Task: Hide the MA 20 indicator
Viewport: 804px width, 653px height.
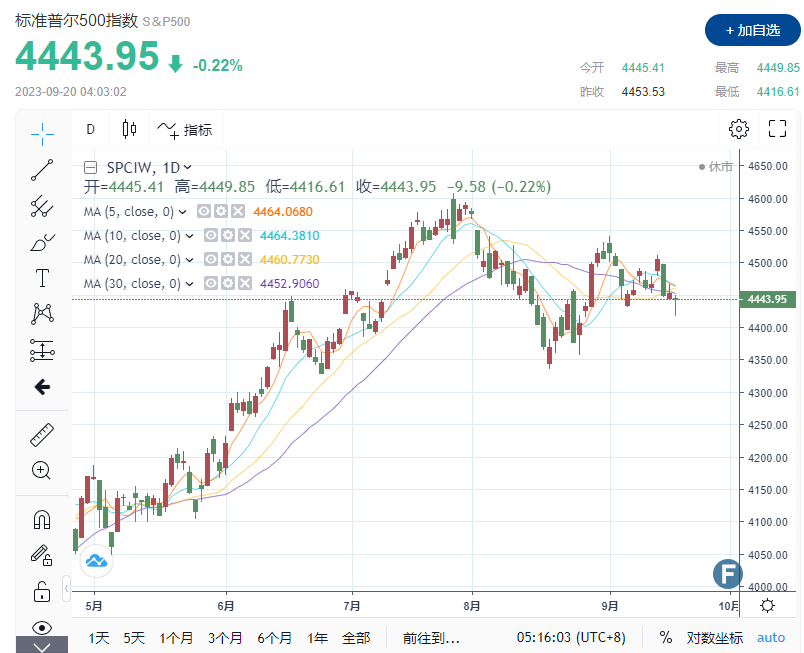Action: tap(211, 259)
